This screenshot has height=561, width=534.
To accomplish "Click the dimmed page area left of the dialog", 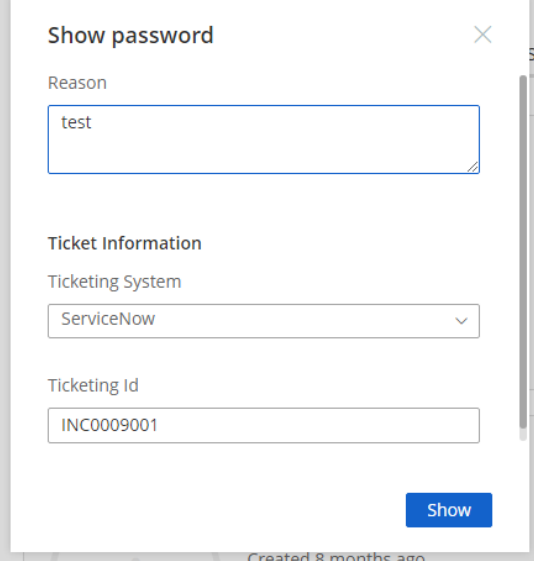I will coord(5,280).
